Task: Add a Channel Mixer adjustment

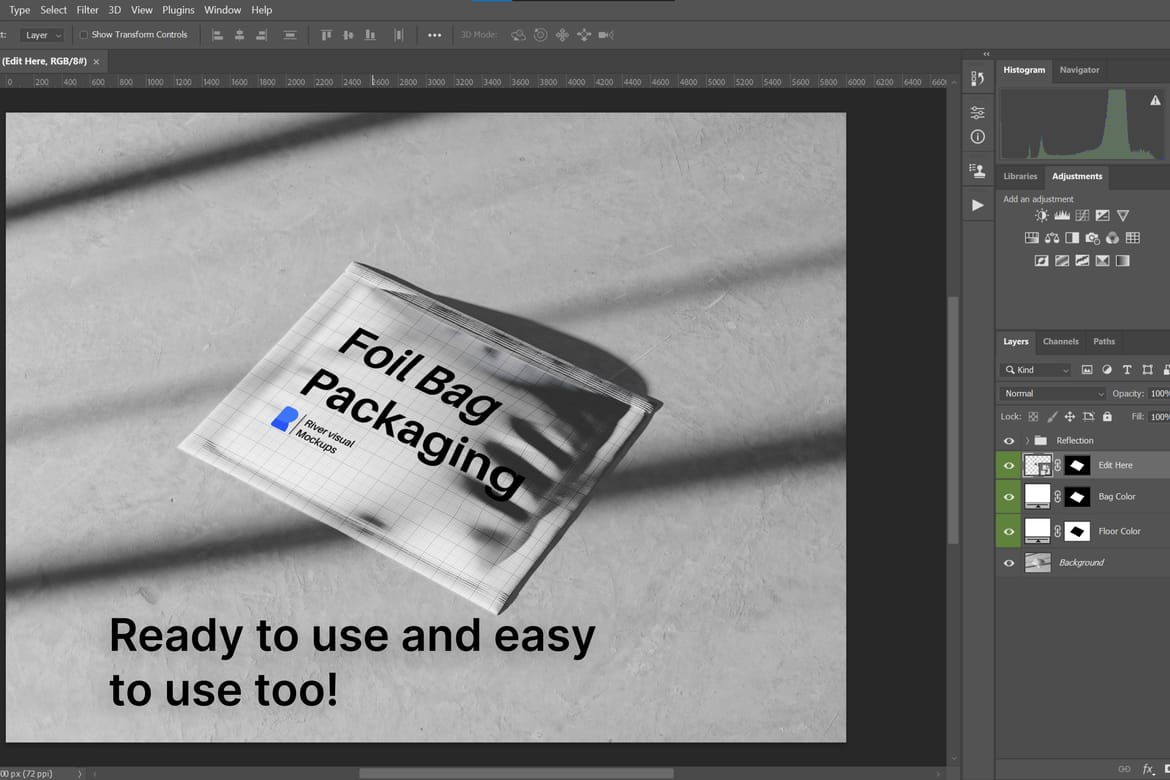Action: (x=1113, y=238)
